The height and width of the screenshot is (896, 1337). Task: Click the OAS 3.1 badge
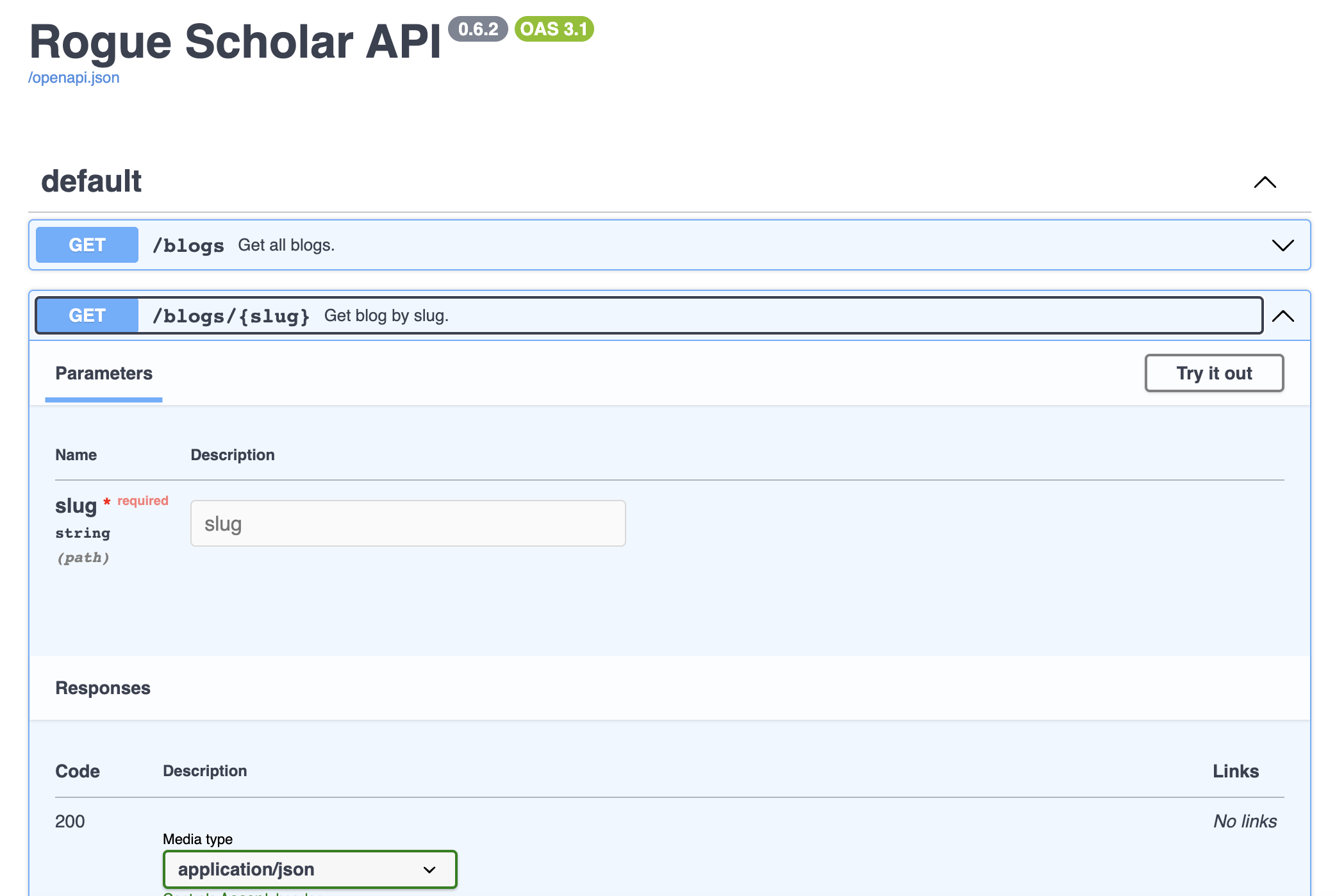click(x=554, y=29)
